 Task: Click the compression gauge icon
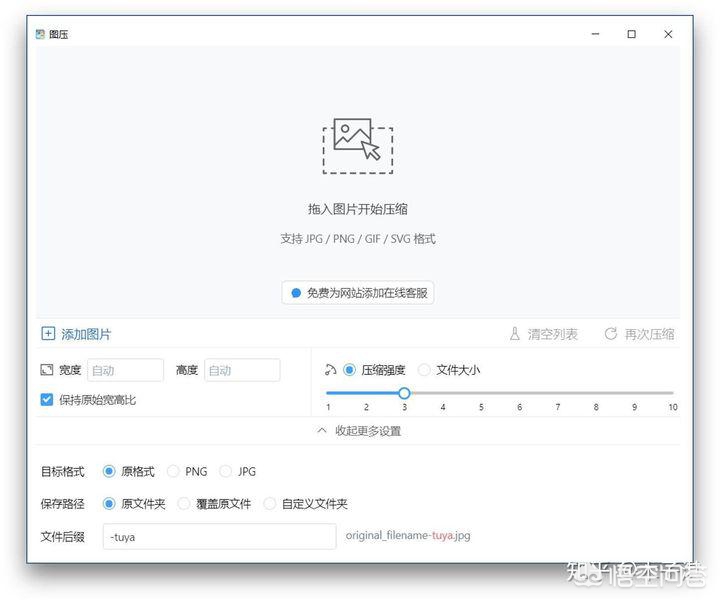pyautogui.click(x=331, y=370)
